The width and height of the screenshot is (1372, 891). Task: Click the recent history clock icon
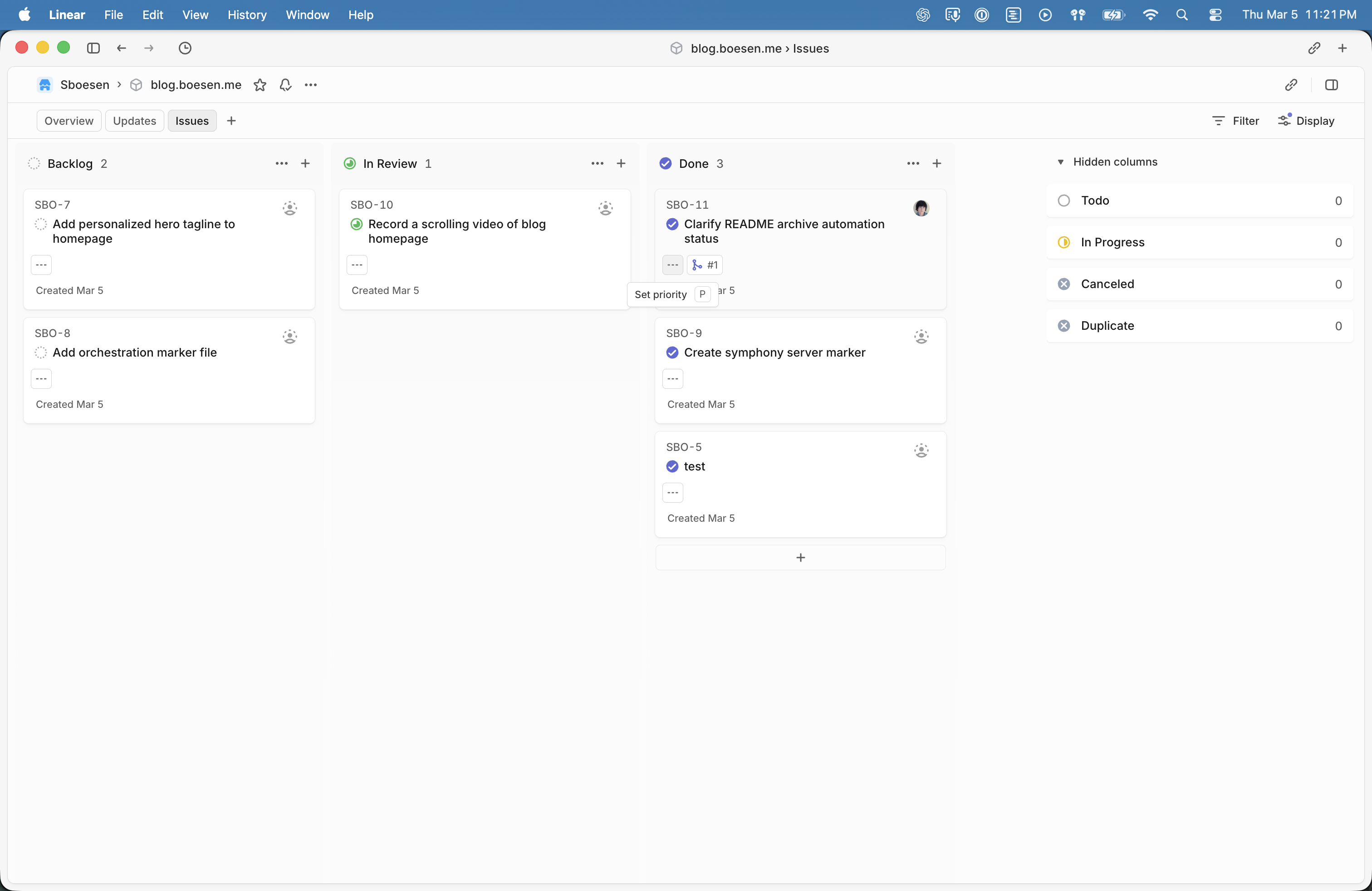pyautogui.click(x=185, y=49)
